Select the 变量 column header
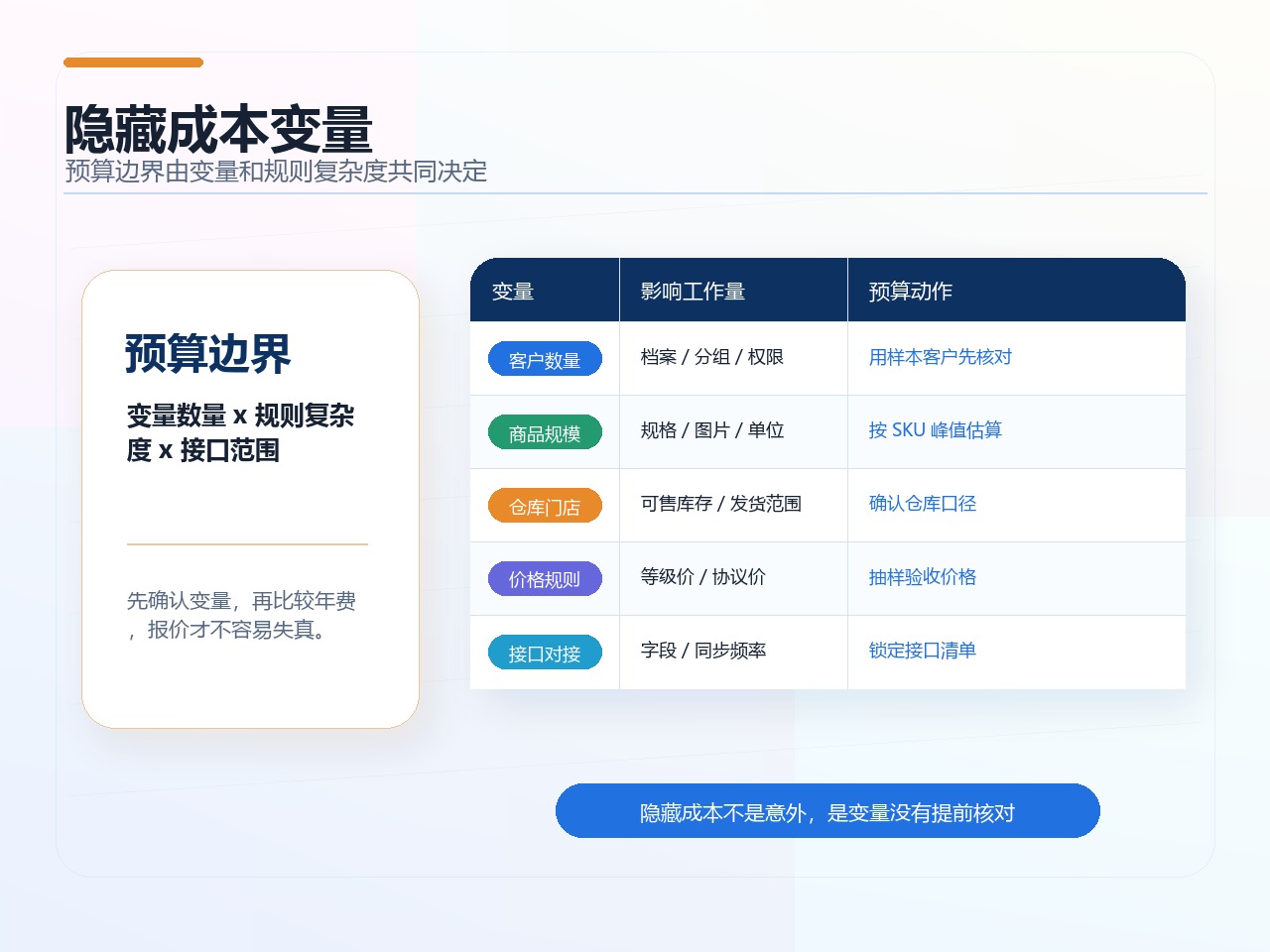Screen dimensions: 1270x952 coord(545,291)
